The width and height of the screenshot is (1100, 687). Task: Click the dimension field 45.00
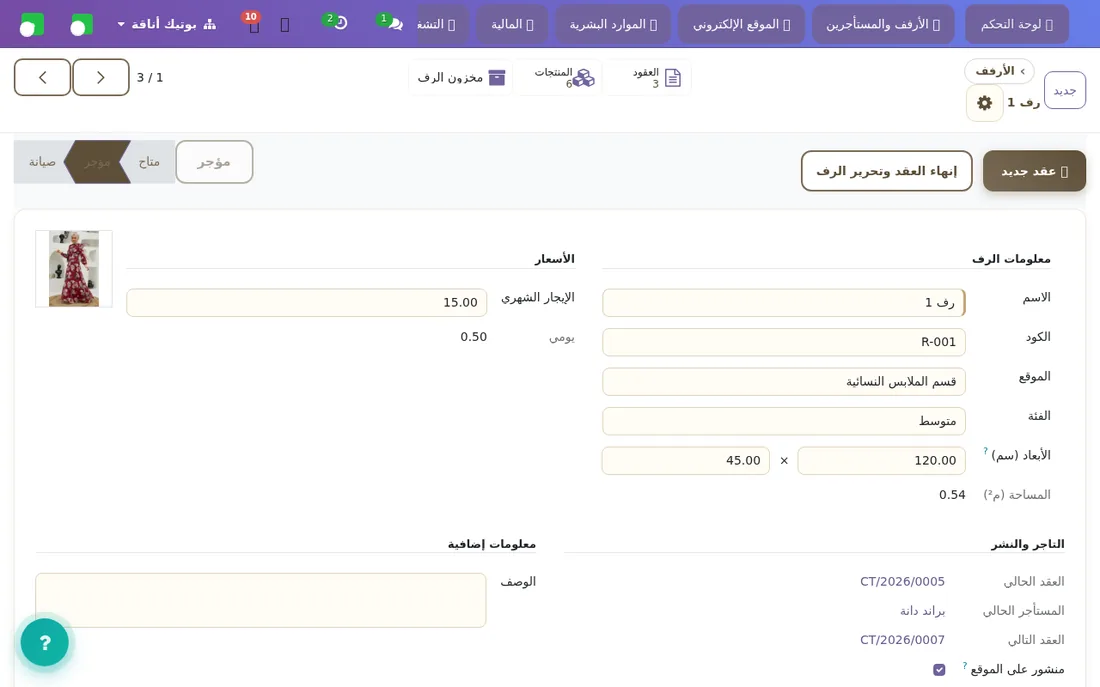(x=685, y=460)
